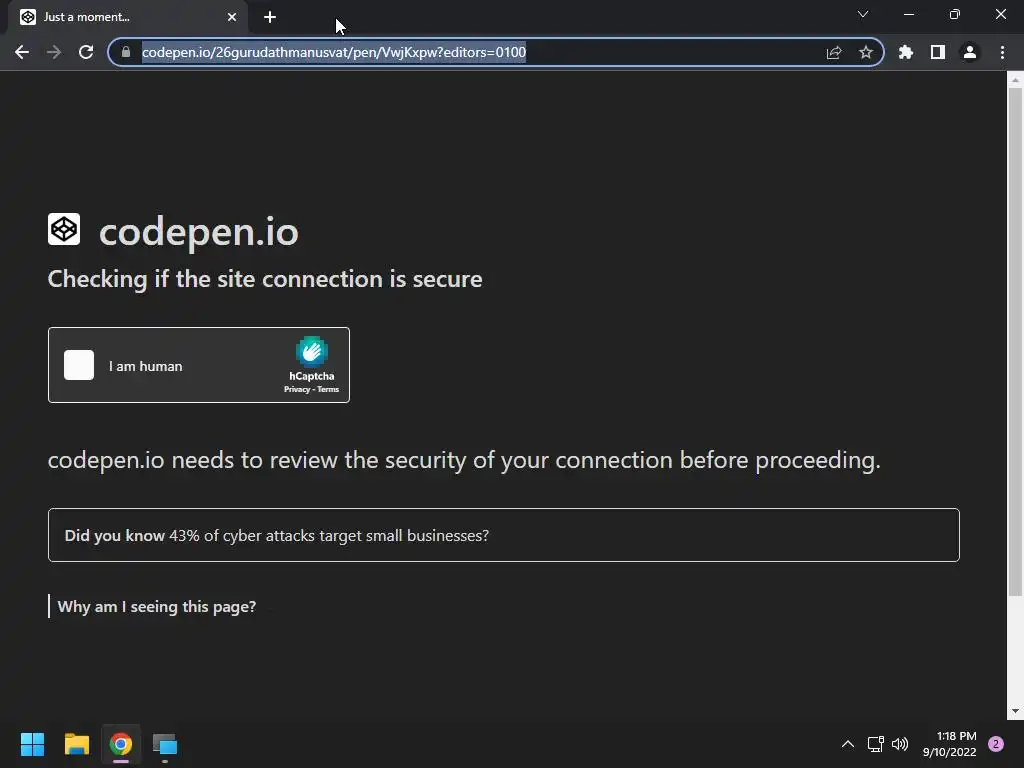Click the codepen.io URL in address bar
Screen dimensions: 1024x768
(x=334, y=52)
